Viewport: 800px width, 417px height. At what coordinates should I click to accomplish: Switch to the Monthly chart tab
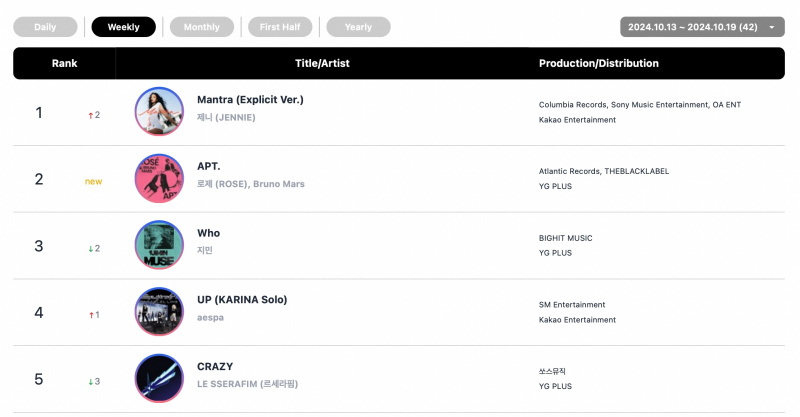[202, 27]
